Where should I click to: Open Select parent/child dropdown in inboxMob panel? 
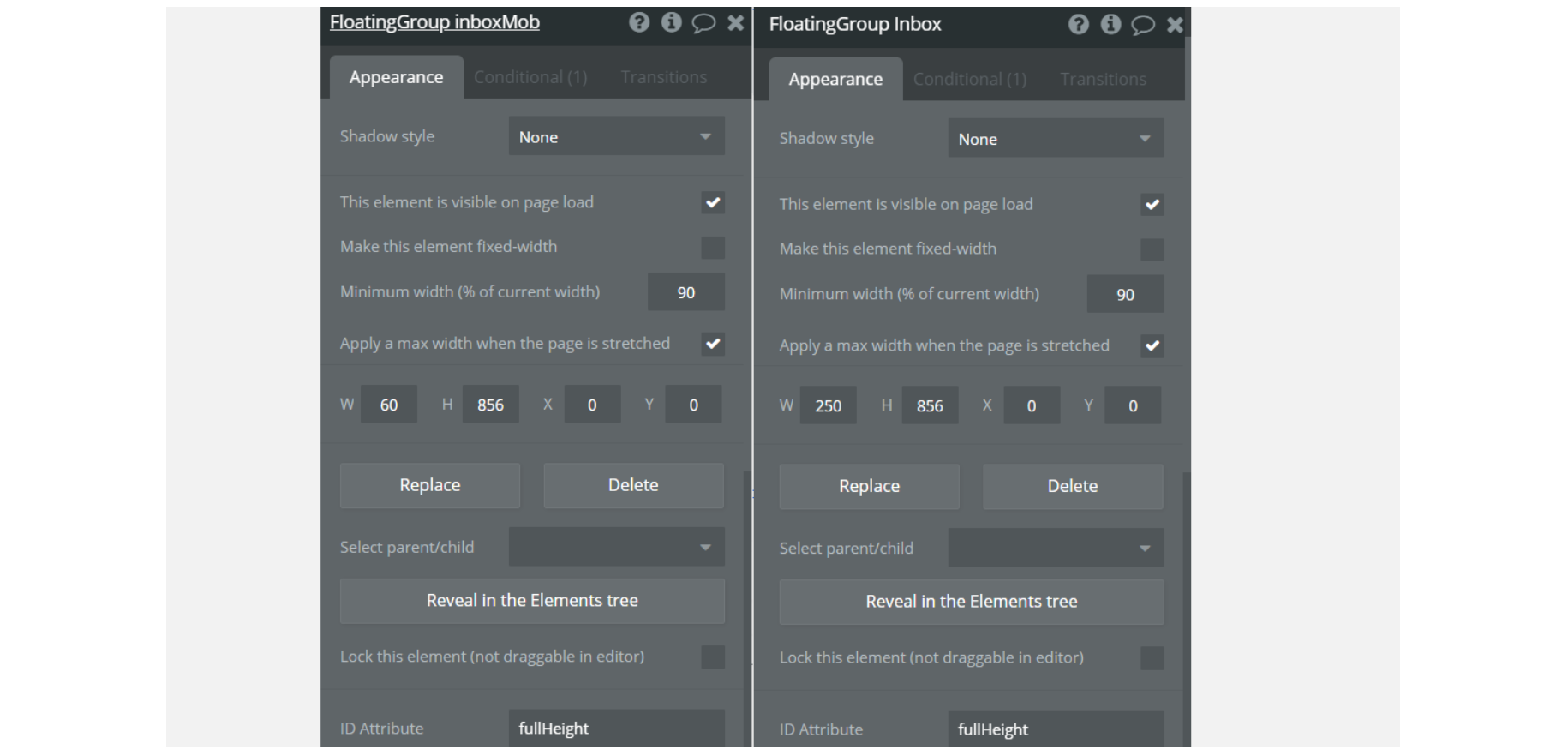tap(617, 547)
